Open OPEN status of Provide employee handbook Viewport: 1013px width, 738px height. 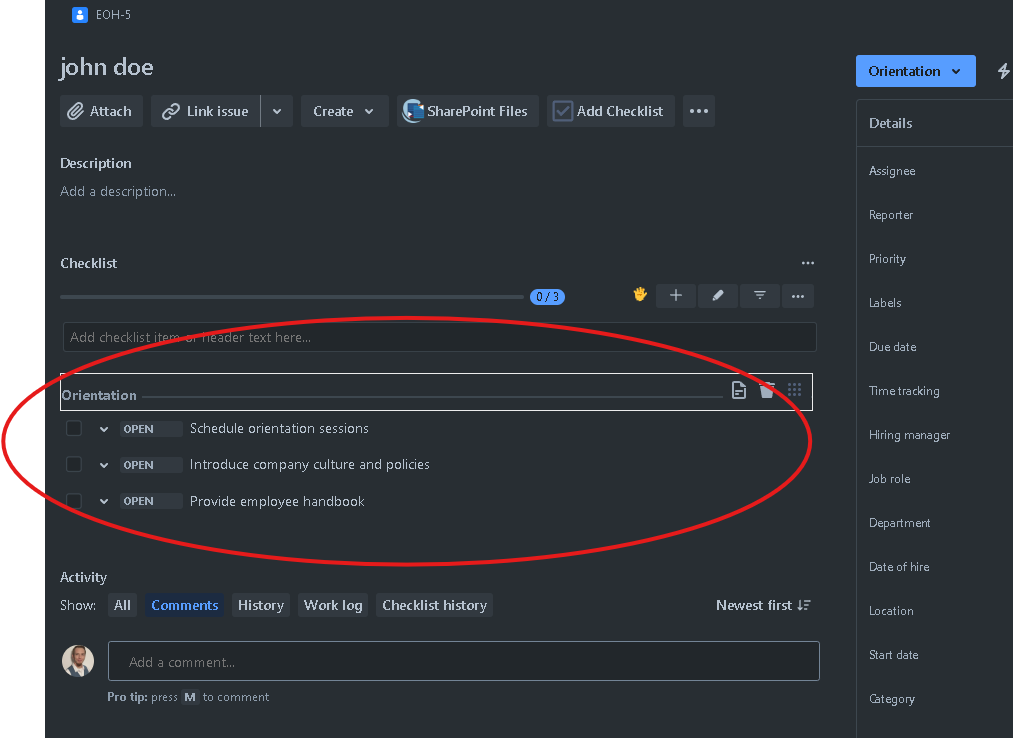tap(151, 501)
